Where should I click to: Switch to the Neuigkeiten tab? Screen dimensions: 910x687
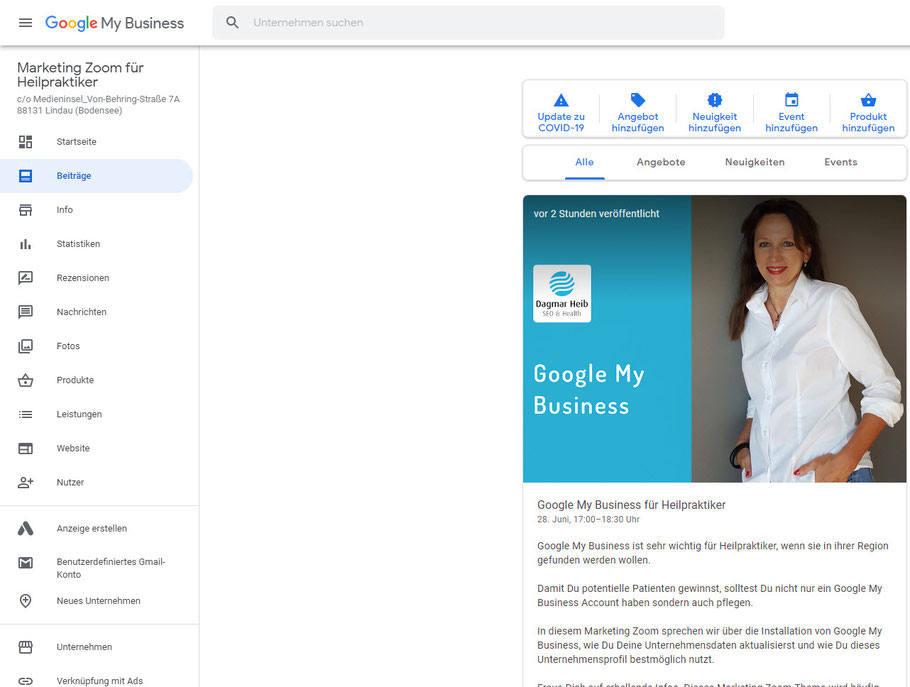pyautogui.click(x=754, y=162)
